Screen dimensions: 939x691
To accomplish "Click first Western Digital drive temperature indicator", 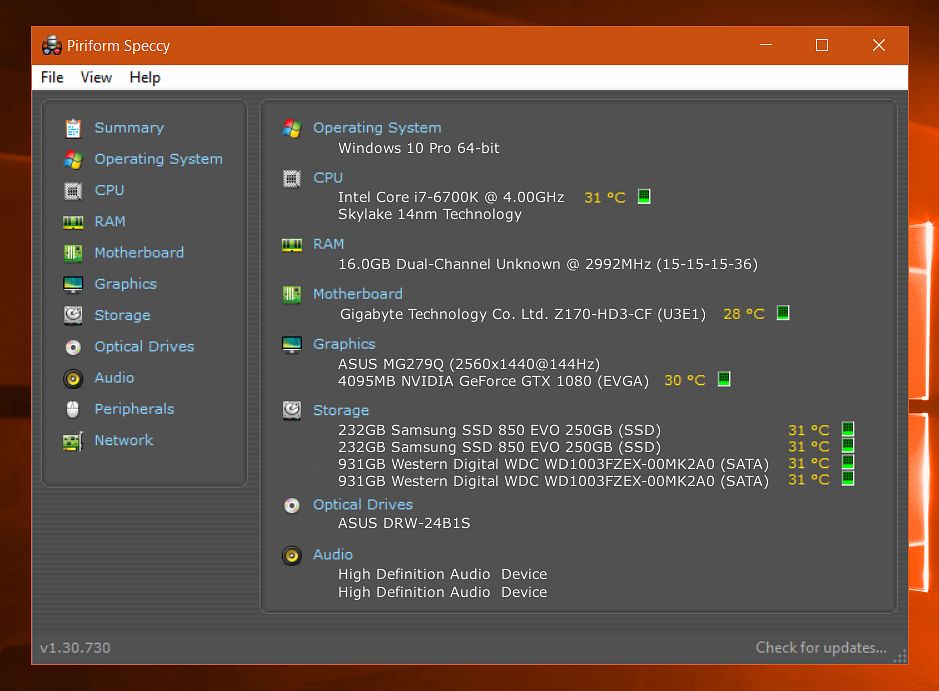I will 848,462.
